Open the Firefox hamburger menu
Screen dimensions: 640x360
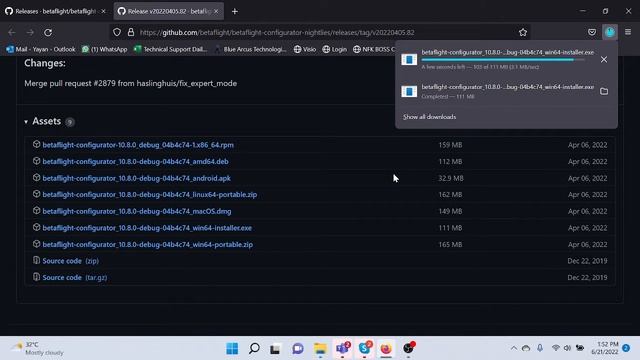pyautogui.click(x=628, y=32)
